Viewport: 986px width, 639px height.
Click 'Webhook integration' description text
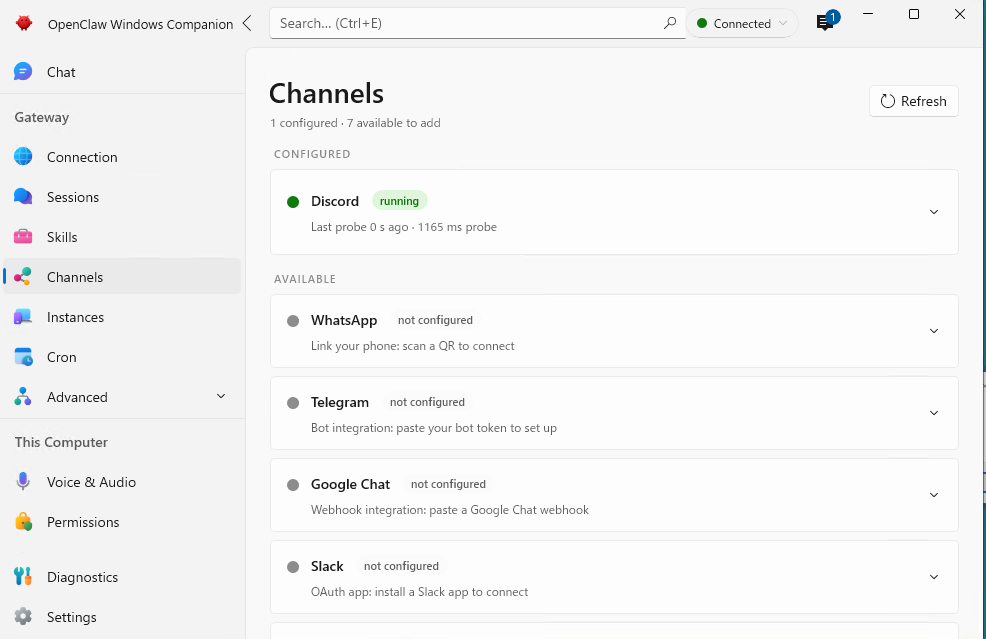click(x=450, y=510)
